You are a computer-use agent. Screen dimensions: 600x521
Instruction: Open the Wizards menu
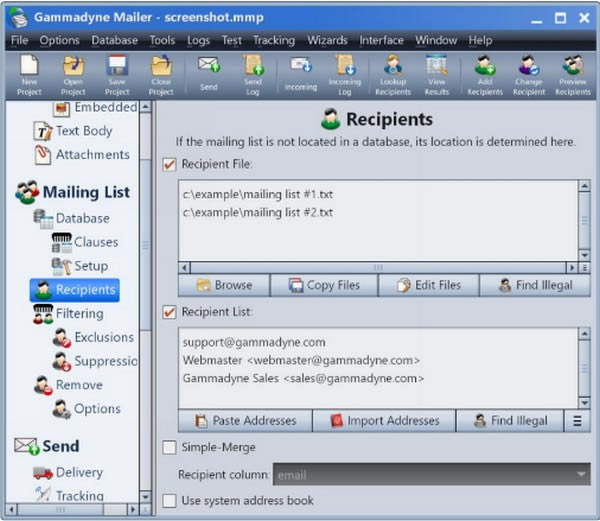(x=327, y=40)
